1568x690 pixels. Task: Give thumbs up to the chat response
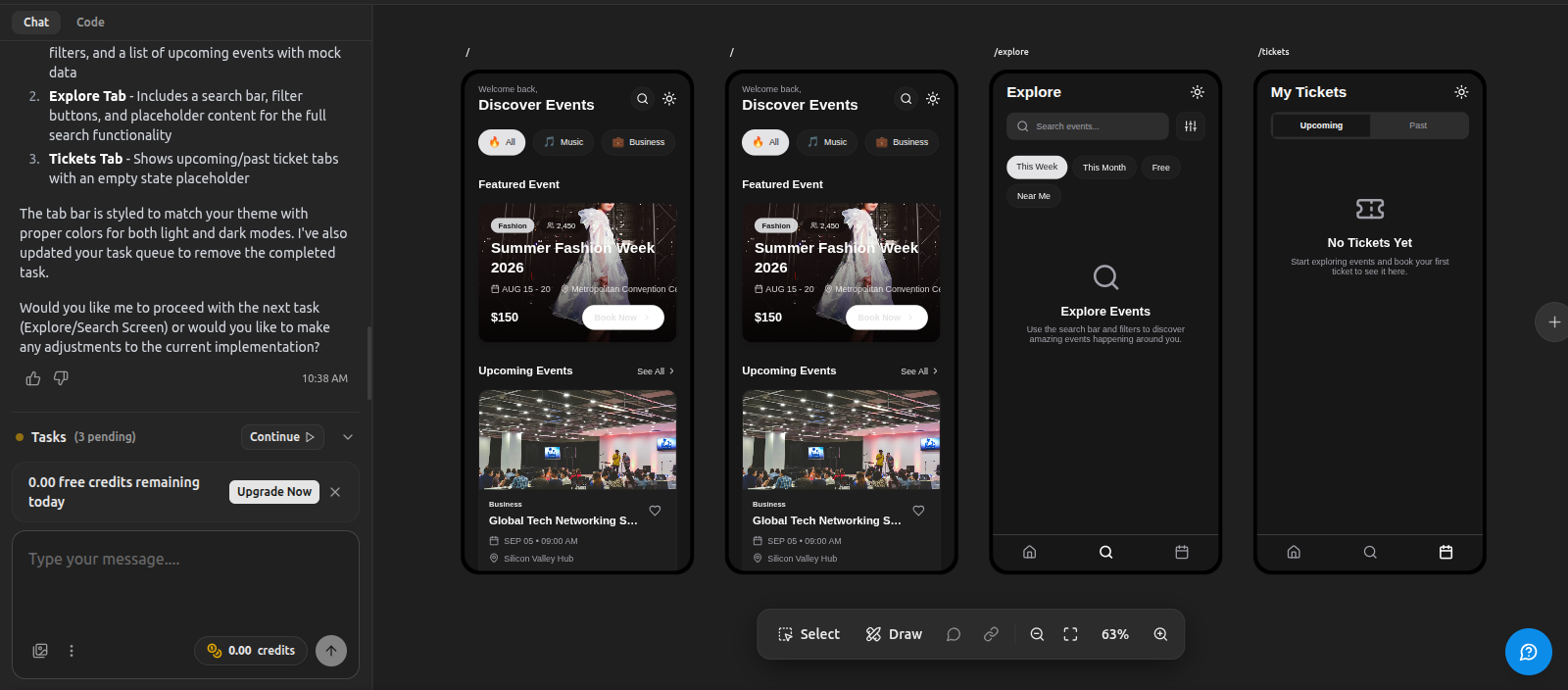(33, 378)
